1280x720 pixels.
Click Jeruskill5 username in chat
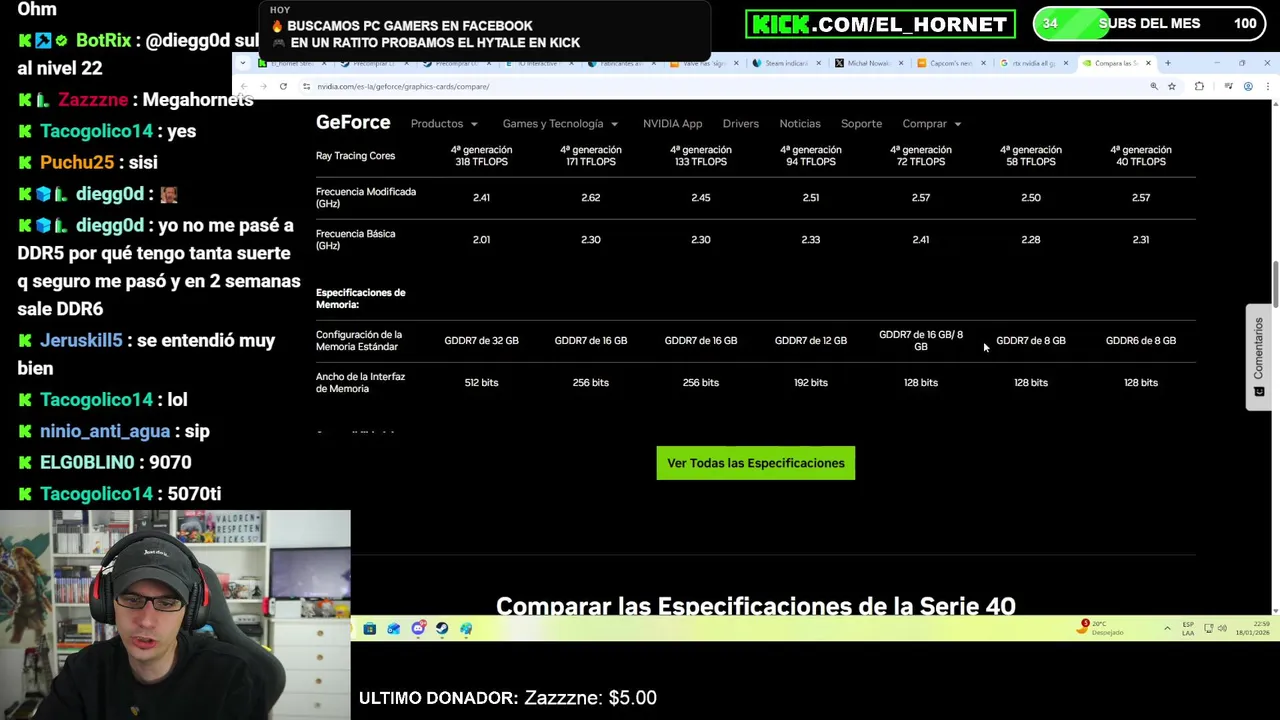(x=81, y=340)
